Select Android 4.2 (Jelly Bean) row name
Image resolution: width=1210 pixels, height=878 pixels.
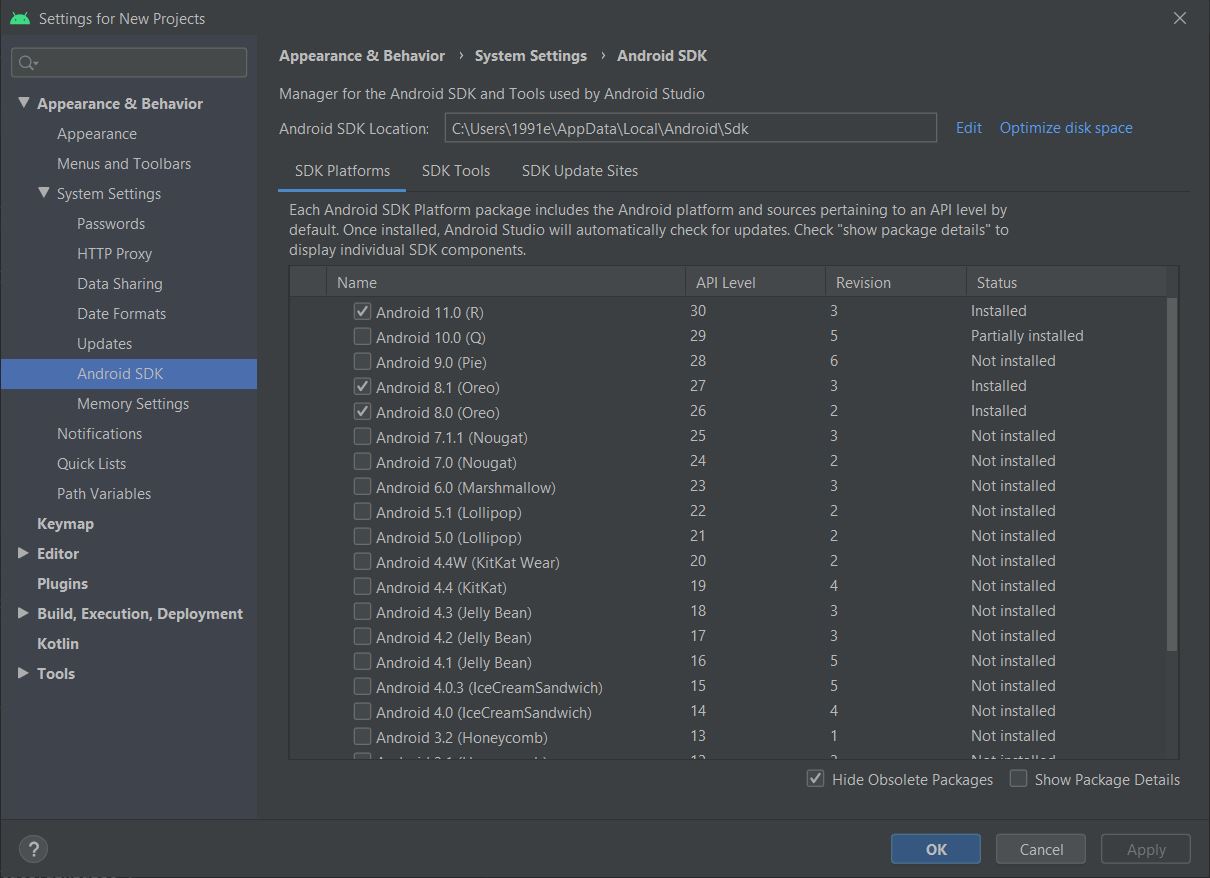pyautogui.click(x=453, y=637)
